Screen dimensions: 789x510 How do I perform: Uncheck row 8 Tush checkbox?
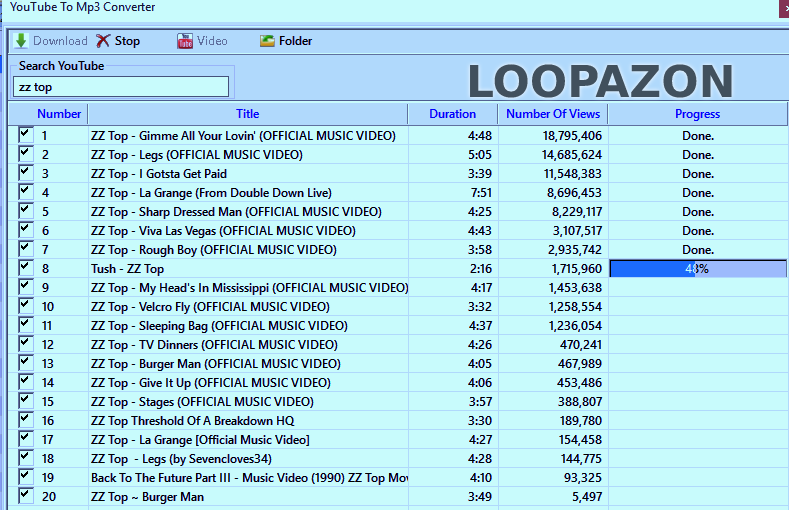click(x=25, y=268)
